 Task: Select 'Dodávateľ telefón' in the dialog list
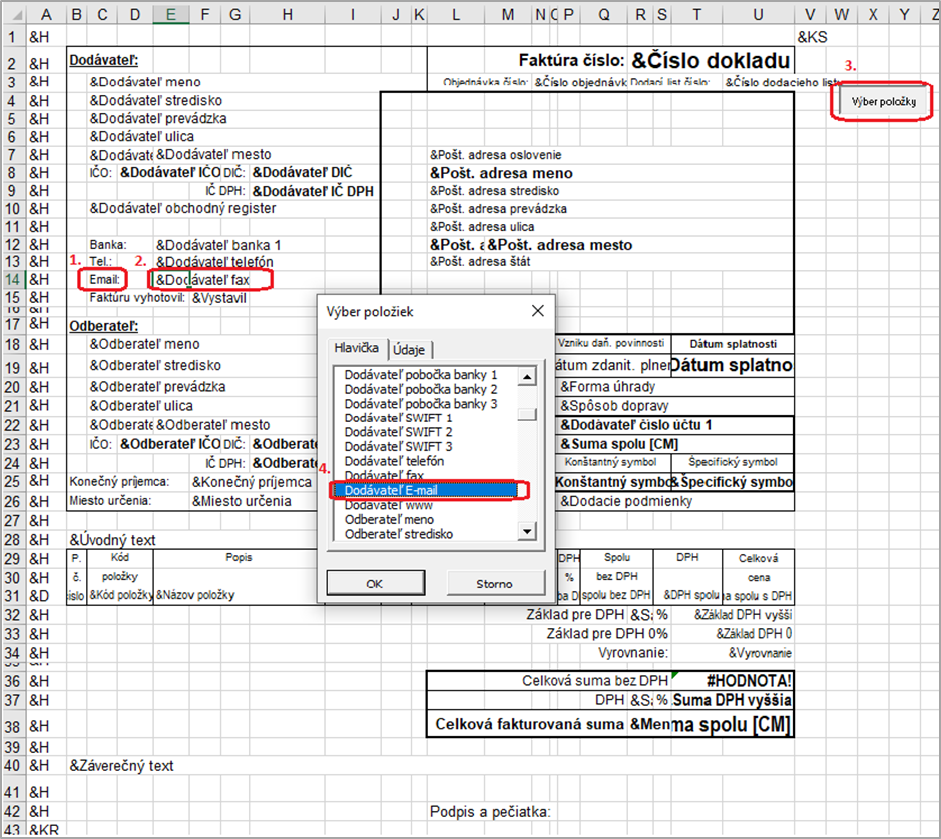tap(394, 461)
